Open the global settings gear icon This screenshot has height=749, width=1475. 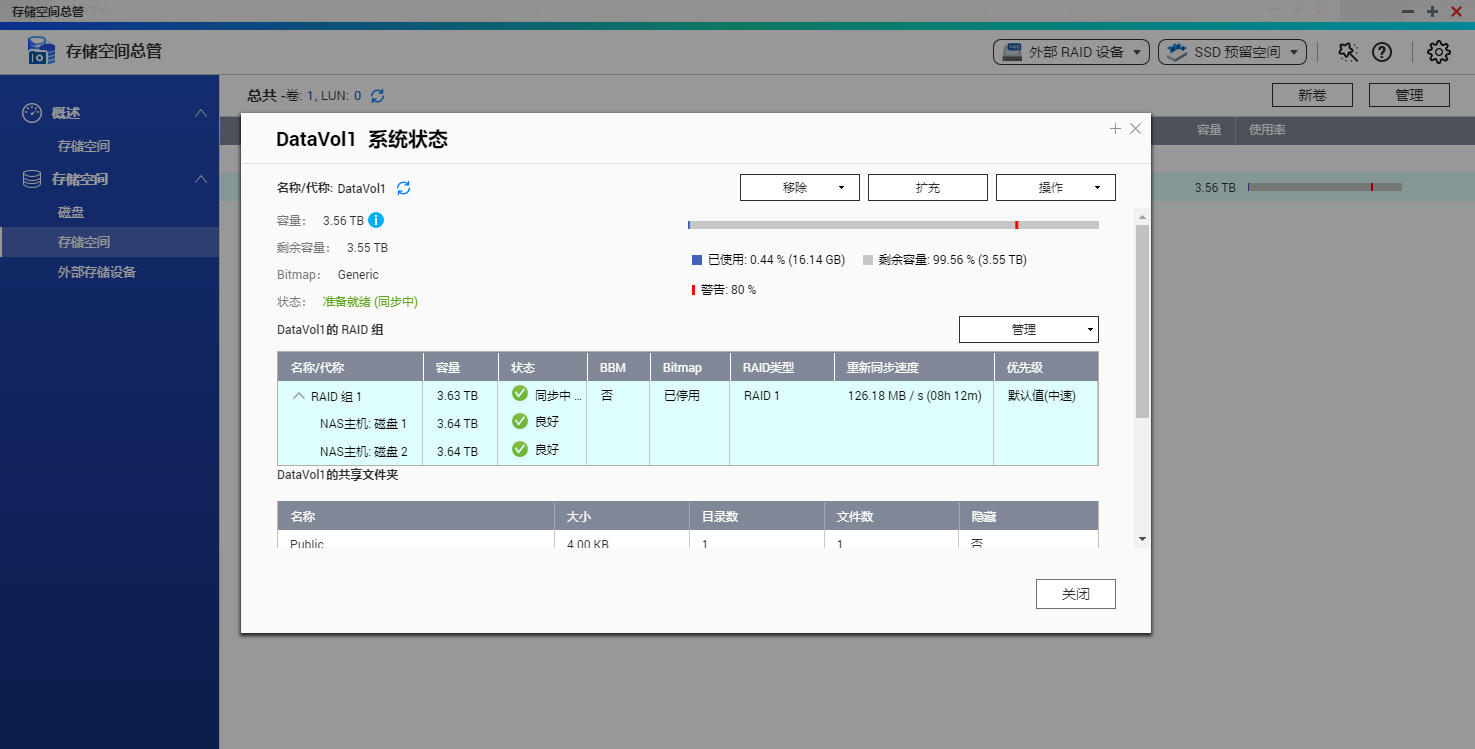coord(1438,51)
